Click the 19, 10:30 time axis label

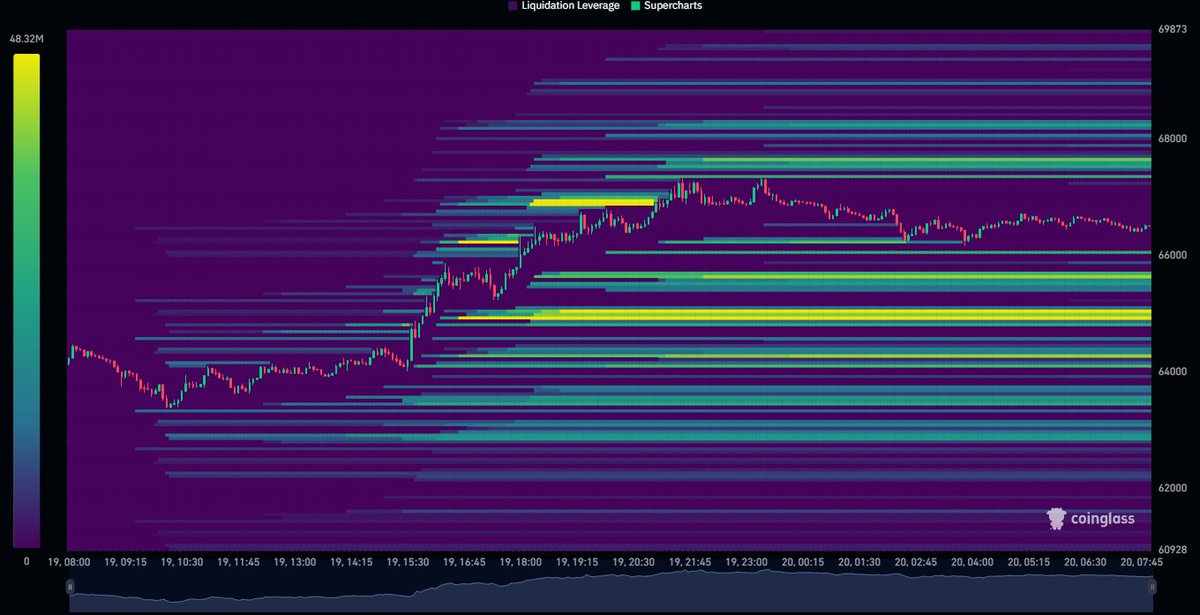pyautogui.click(x=182, y=563)
